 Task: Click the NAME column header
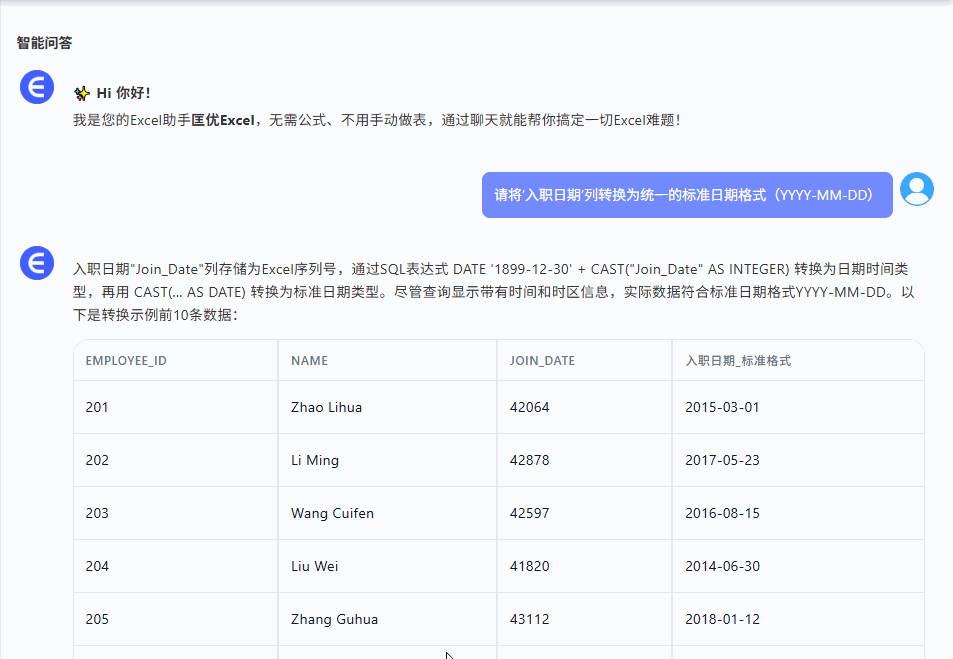pos(309,361)
